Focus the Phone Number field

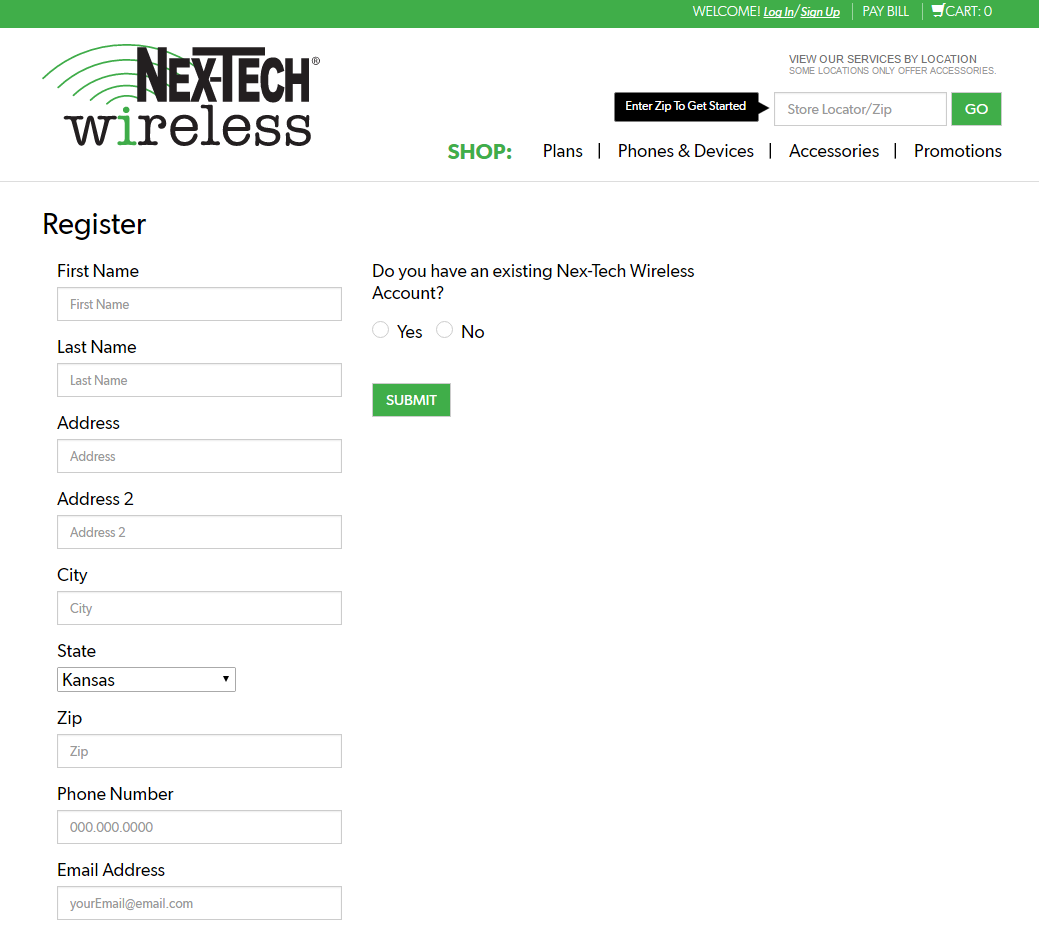pos(199,828)
